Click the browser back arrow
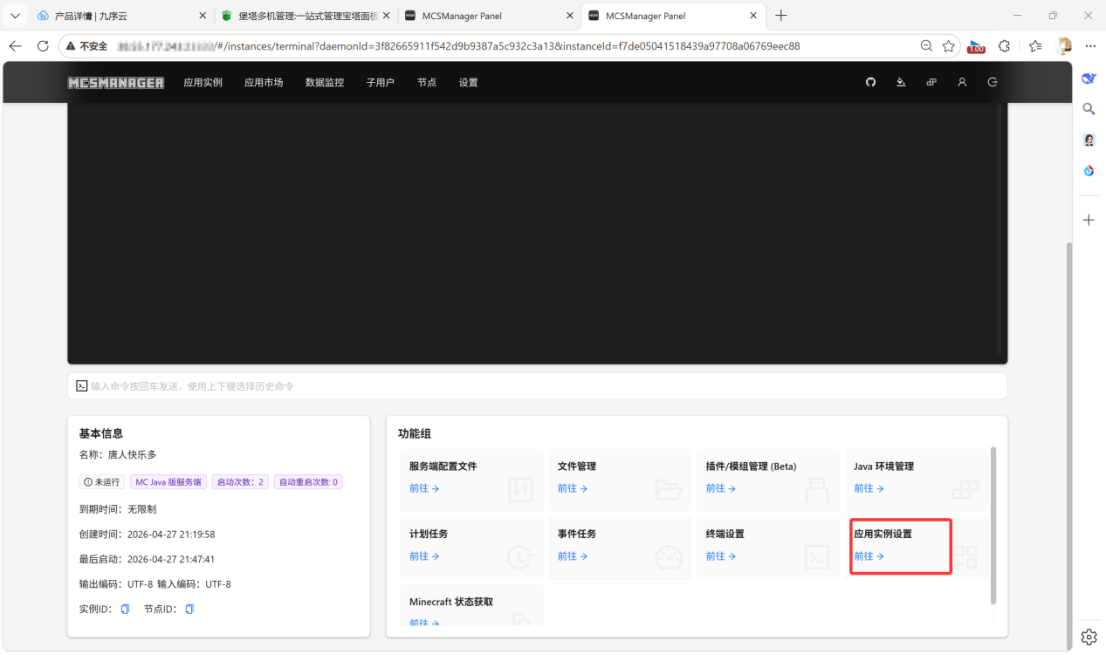This screenshot has height=655, width=1106. pyautogui.click(x=15, y=46)
